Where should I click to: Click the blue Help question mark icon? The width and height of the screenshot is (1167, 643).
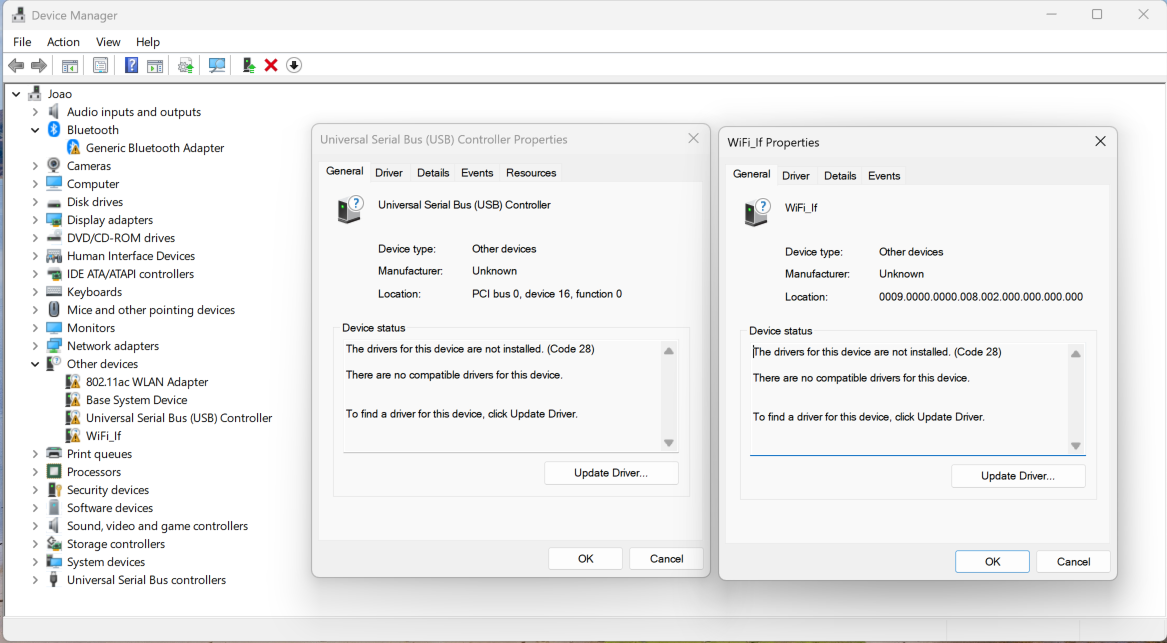coord(131,65)
